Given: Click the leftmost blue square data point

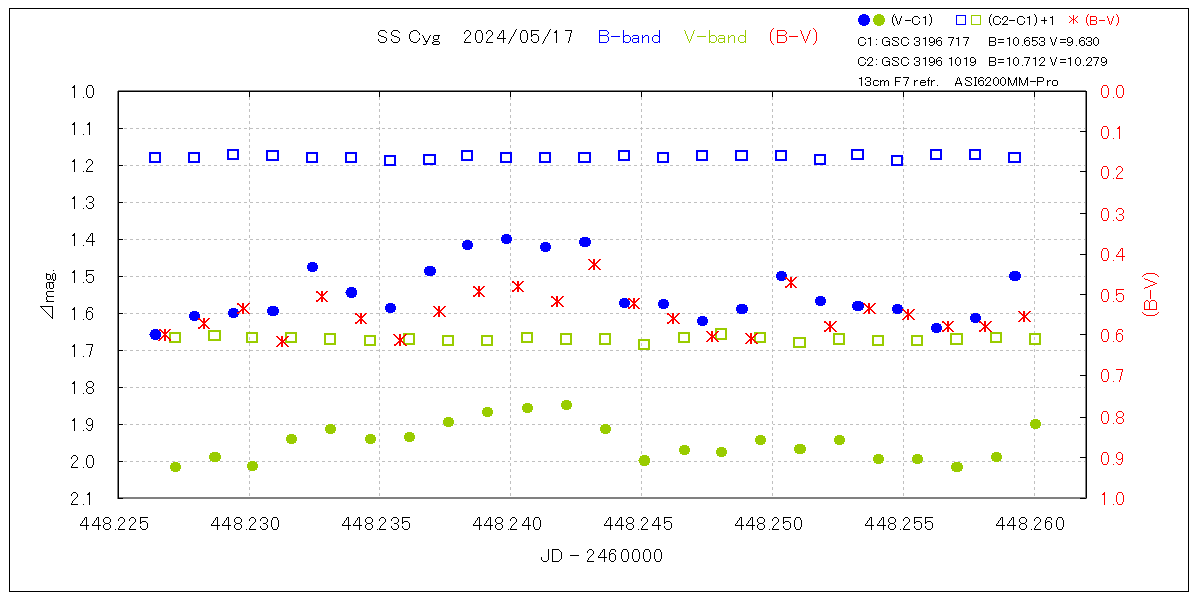Looking at the screenshot, I should (x=155, y=157).
